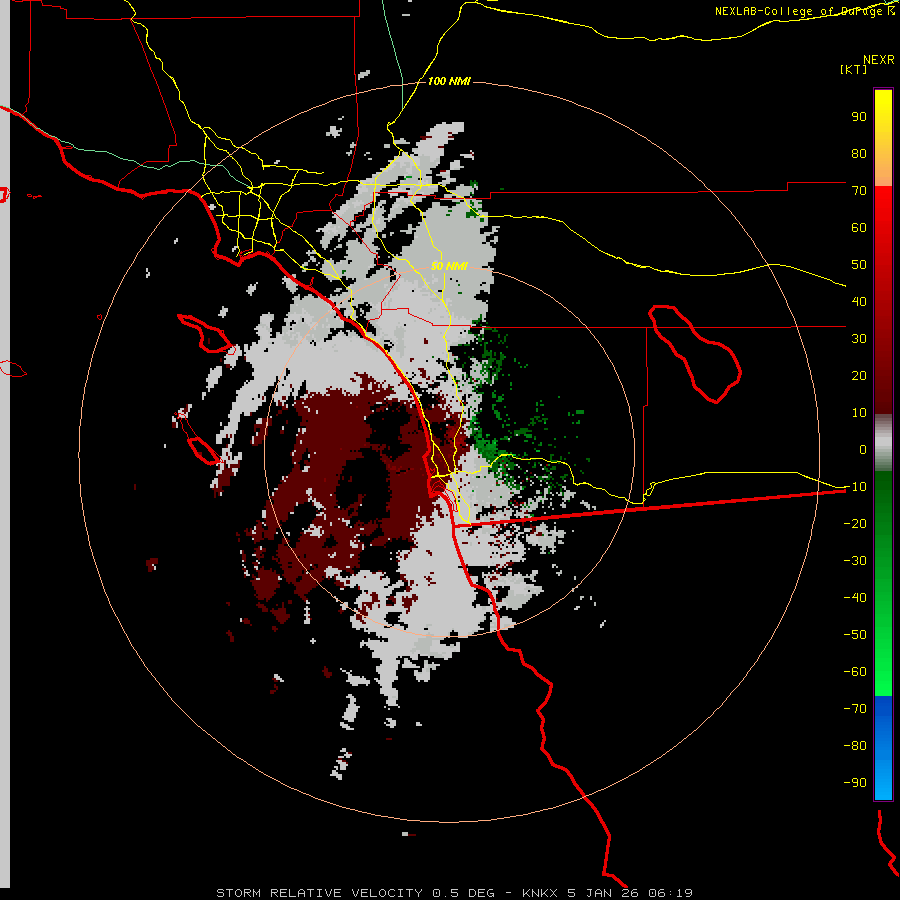
Task: Click the -70 value on velocity scale
Action: click(855, 709)
